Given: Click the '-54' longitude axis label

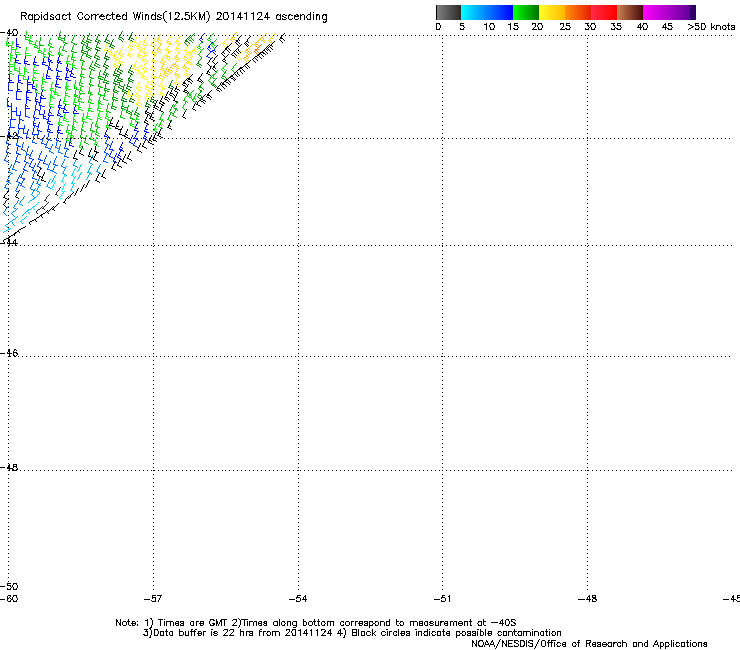Looking at the screenshot, I should pyautogui.click(x=298, y=599).
